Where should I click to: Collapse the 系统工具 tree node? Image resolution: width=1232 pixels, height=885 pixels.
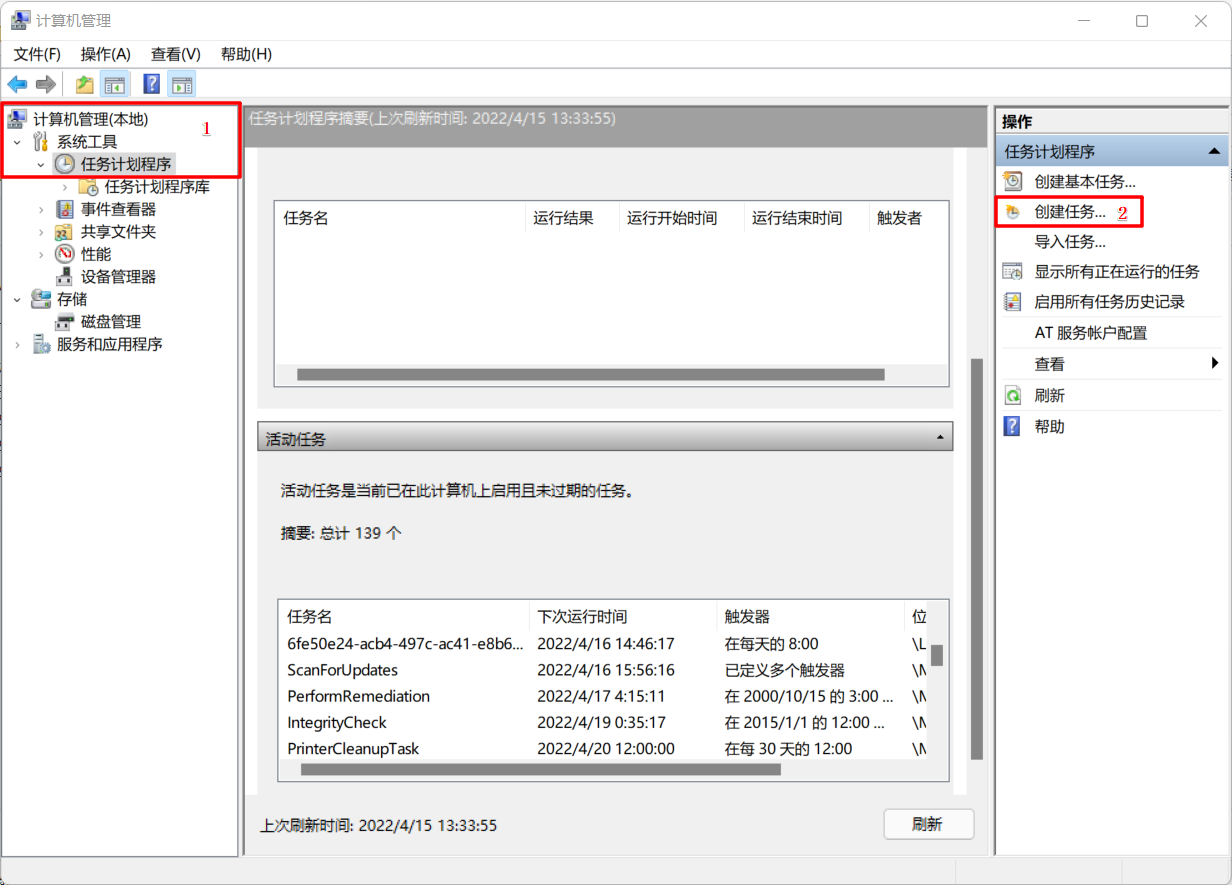coord(17,142)
